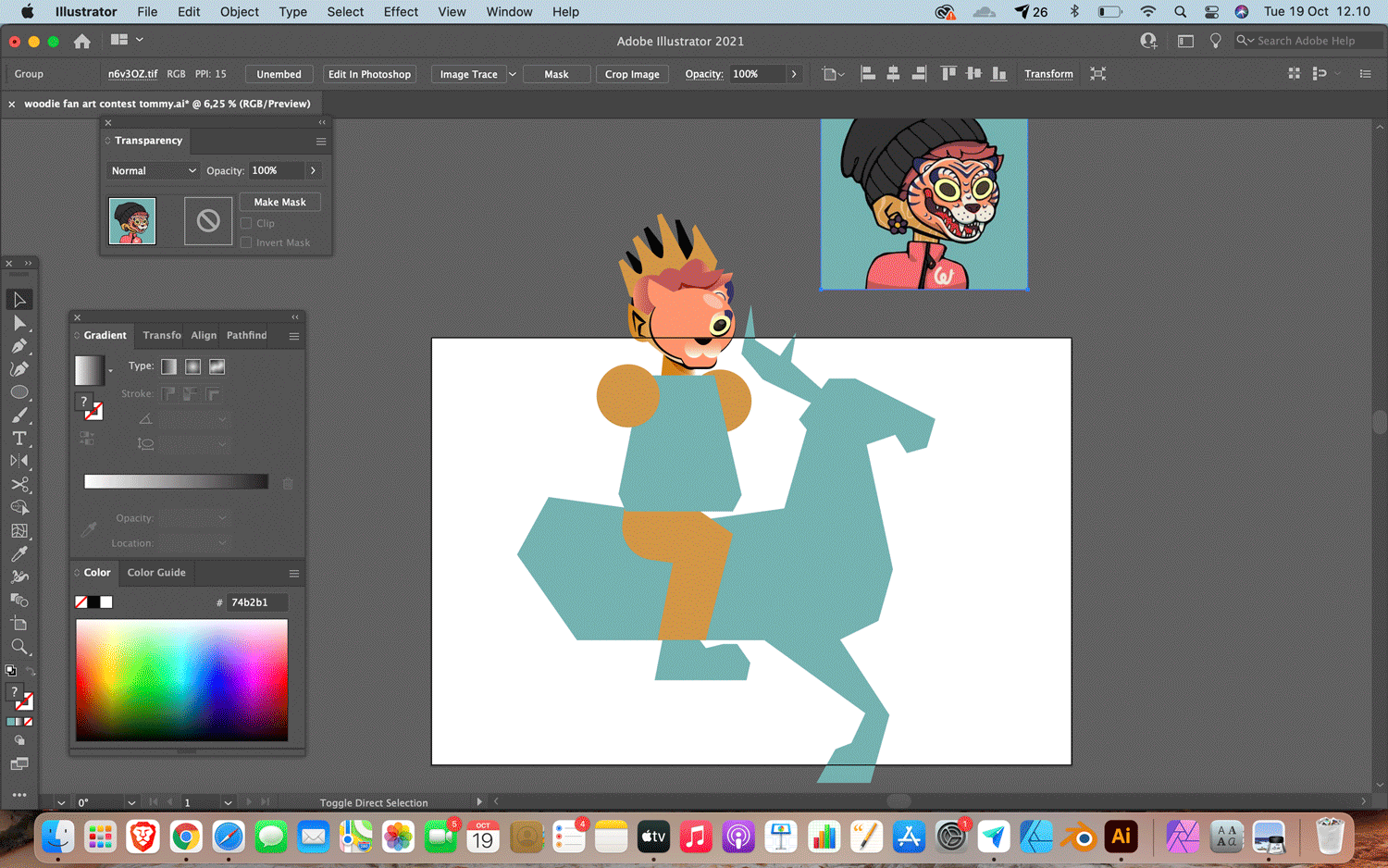
Task: Click None swatch in Color panel
Action: point(81,602)
